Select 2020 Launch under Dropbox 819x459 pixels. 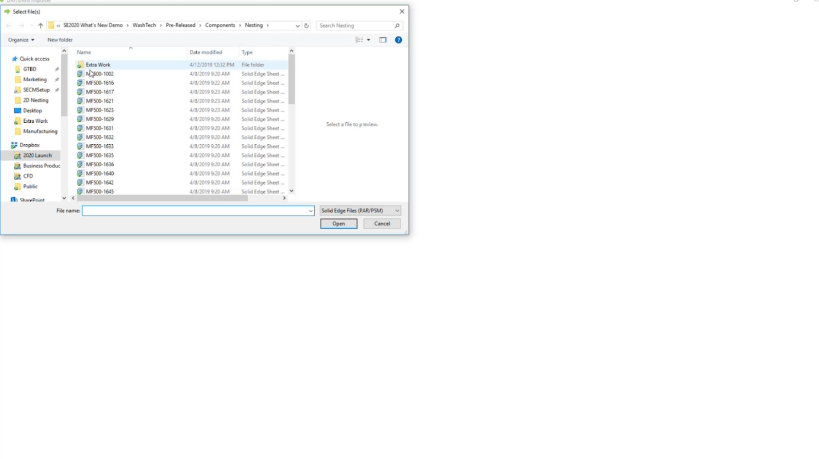pos(37,156)
